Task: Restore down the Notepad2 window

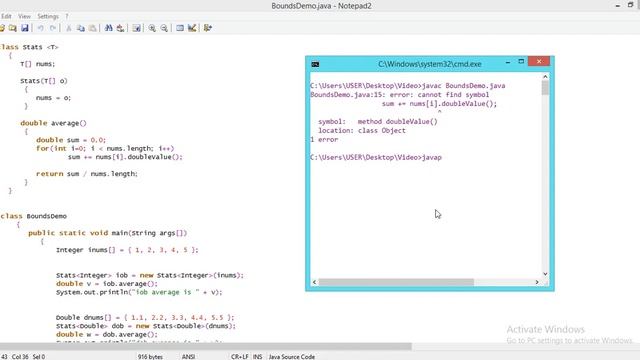Action: point(631,5)
